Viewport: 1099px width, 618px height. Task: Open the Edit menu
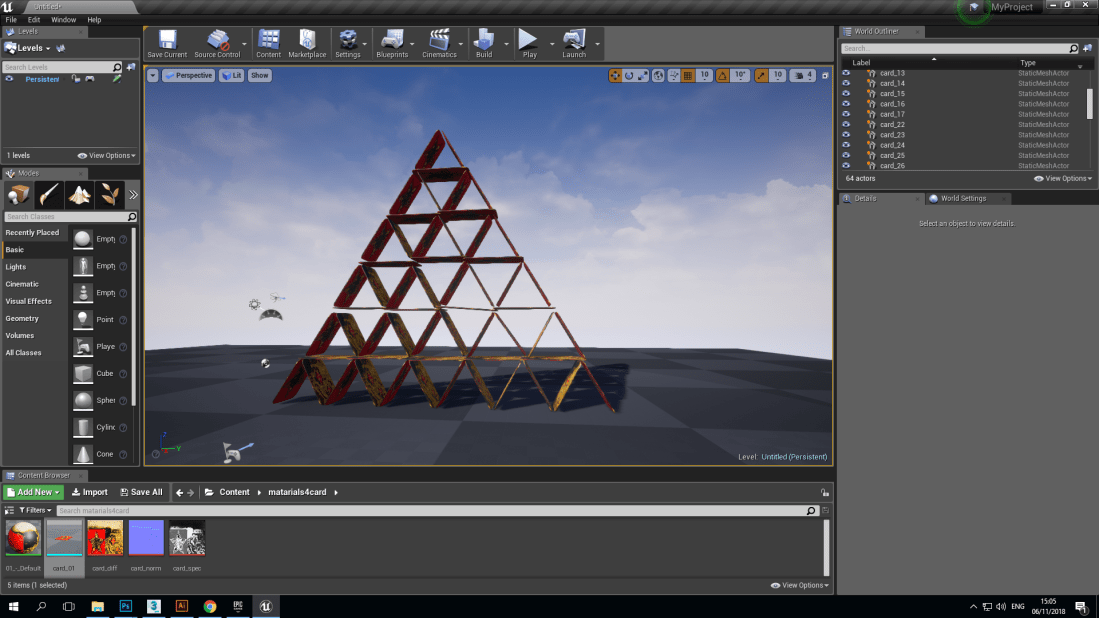pyautogui.click(x=33, y=19)
